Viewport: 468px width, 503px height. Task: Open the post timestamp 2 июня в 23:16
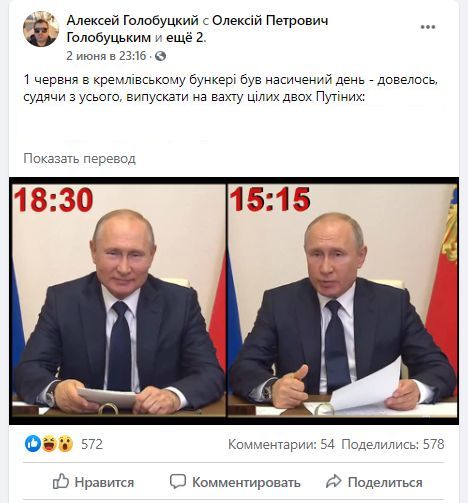point(106,56)
